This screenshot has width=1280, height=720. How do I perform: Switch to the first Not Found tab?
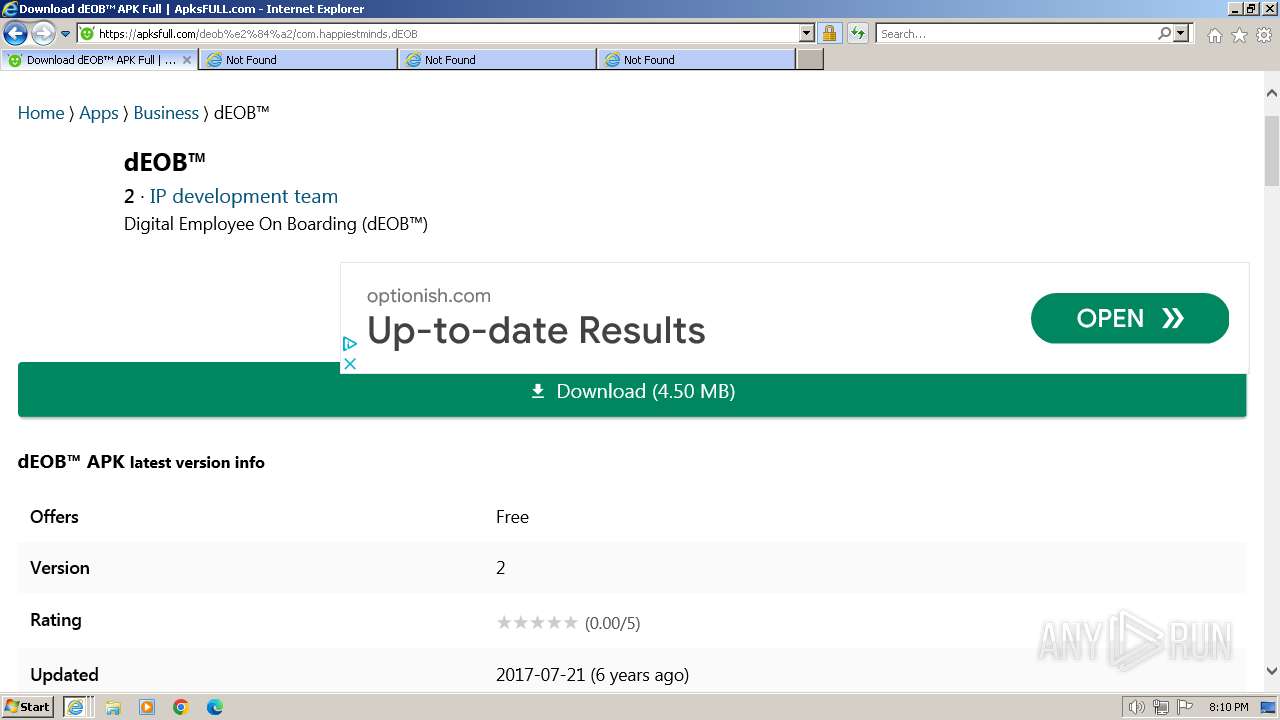[x=298, y=60]
